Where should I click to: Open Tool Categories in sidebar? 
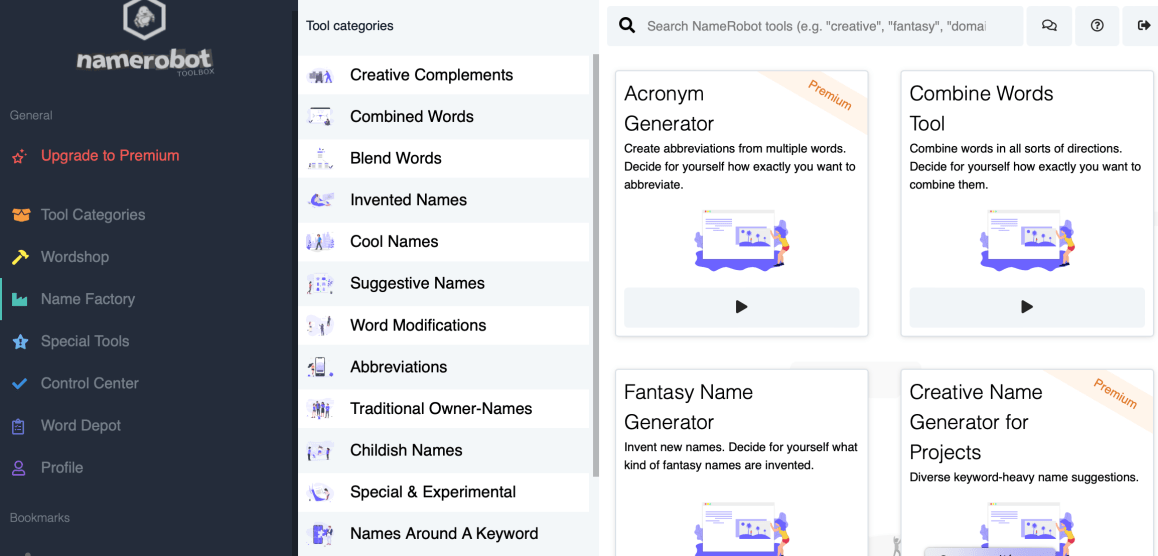coord(92,215)
